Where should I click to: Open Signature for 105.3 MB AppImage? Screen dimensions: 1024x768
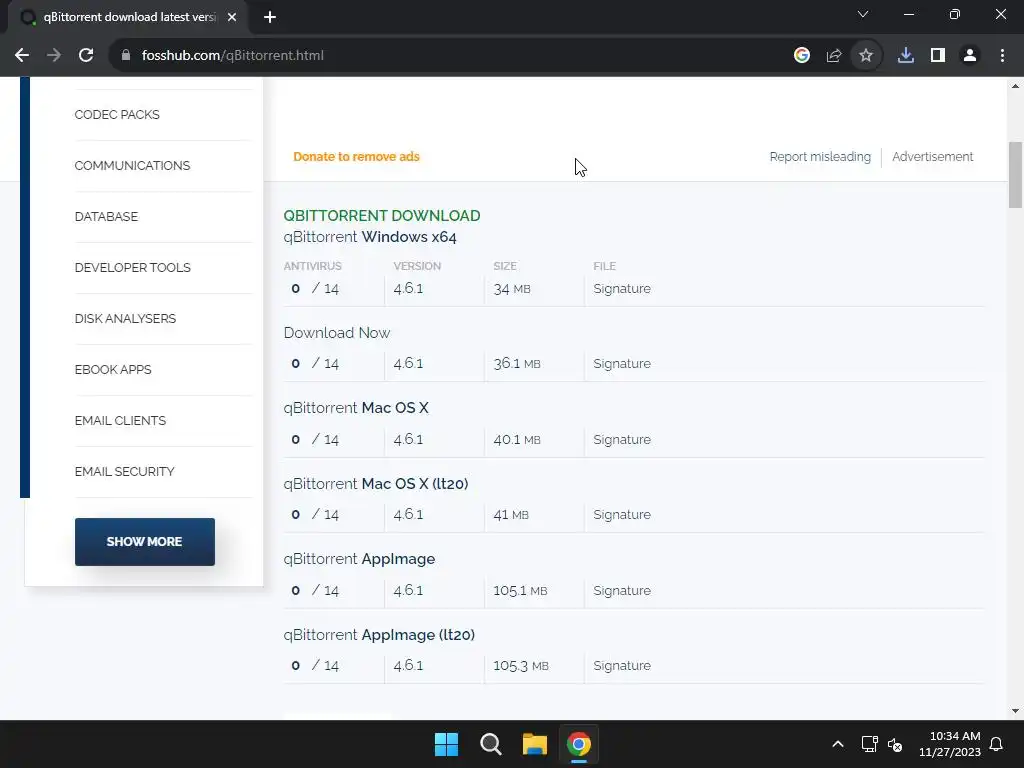click(x=622, y=665)
